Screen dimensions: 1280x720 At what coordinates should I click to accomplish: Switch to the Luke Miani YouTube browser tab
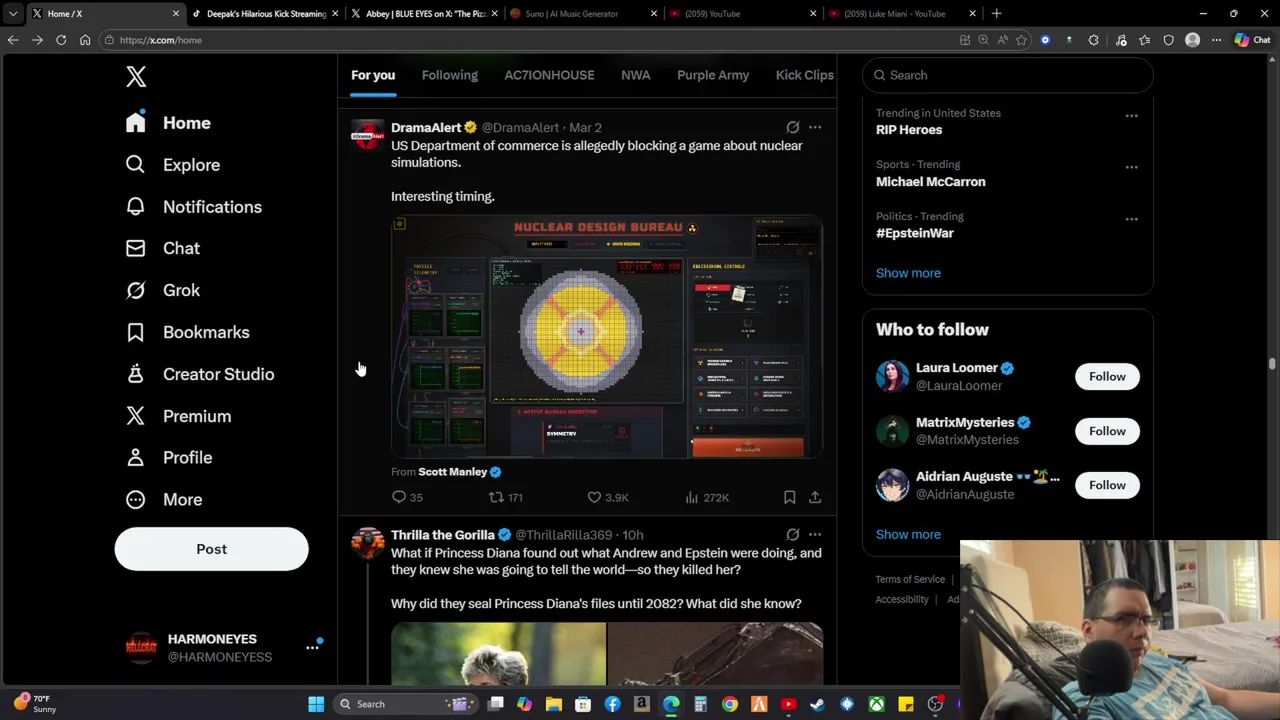click(900, 14)
